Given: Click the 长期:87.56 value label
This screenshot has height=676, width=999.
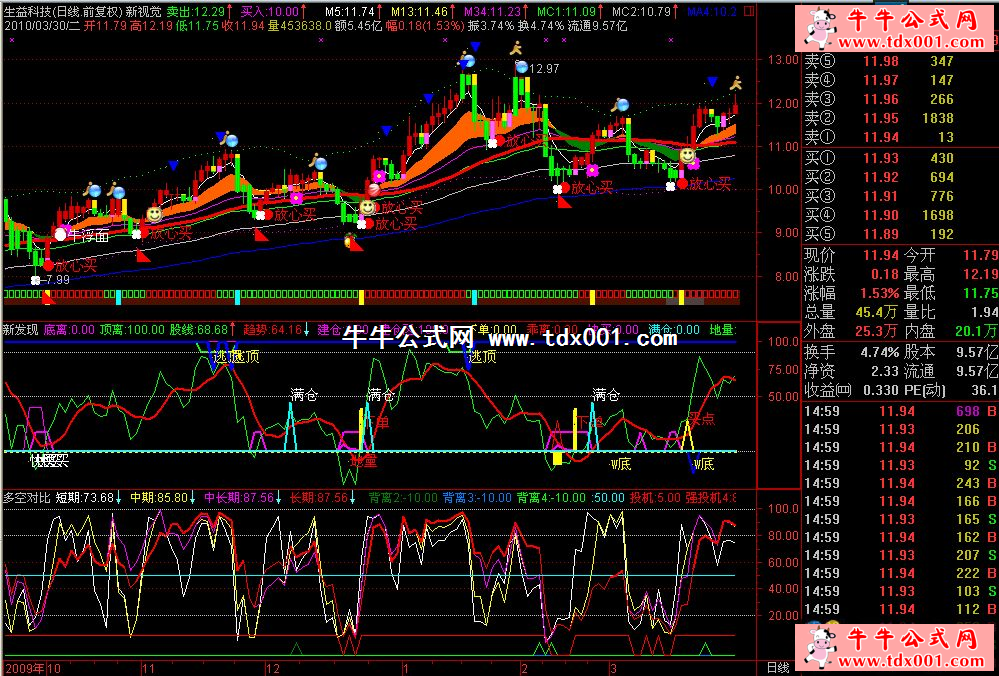Looking at the screenshot, I should [x=319, y=497].
